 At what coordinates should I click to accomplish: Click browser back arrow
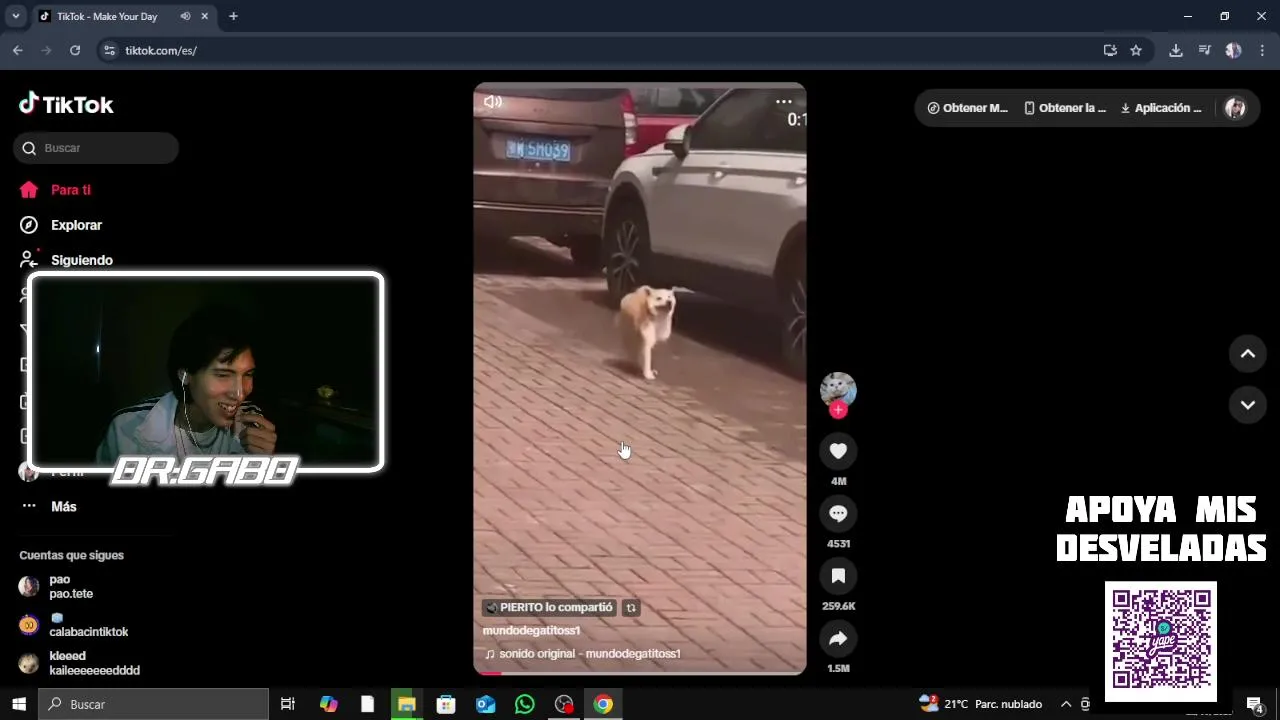[x=18, y=50]
